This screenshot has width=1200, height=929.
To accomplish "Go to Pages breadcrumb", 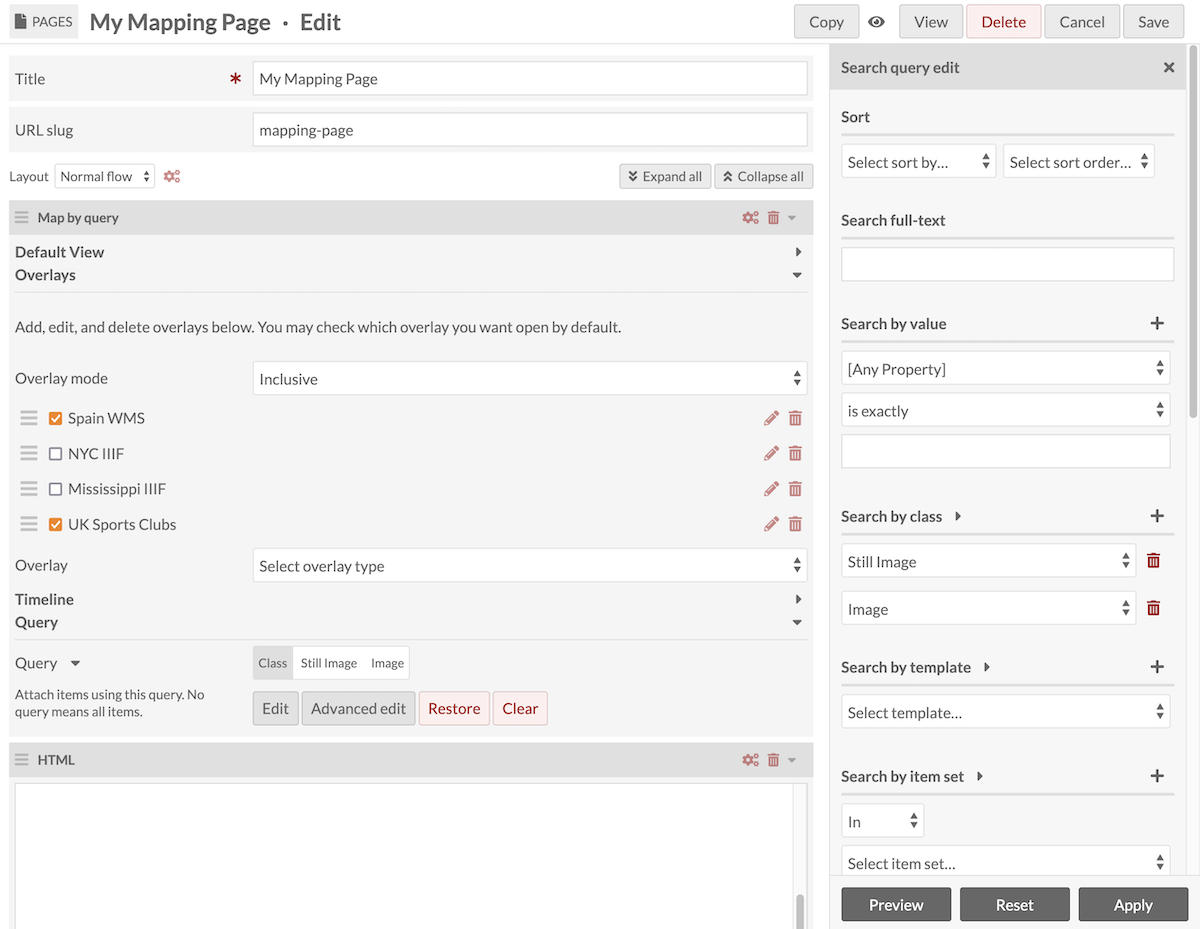I will [44, 21].
